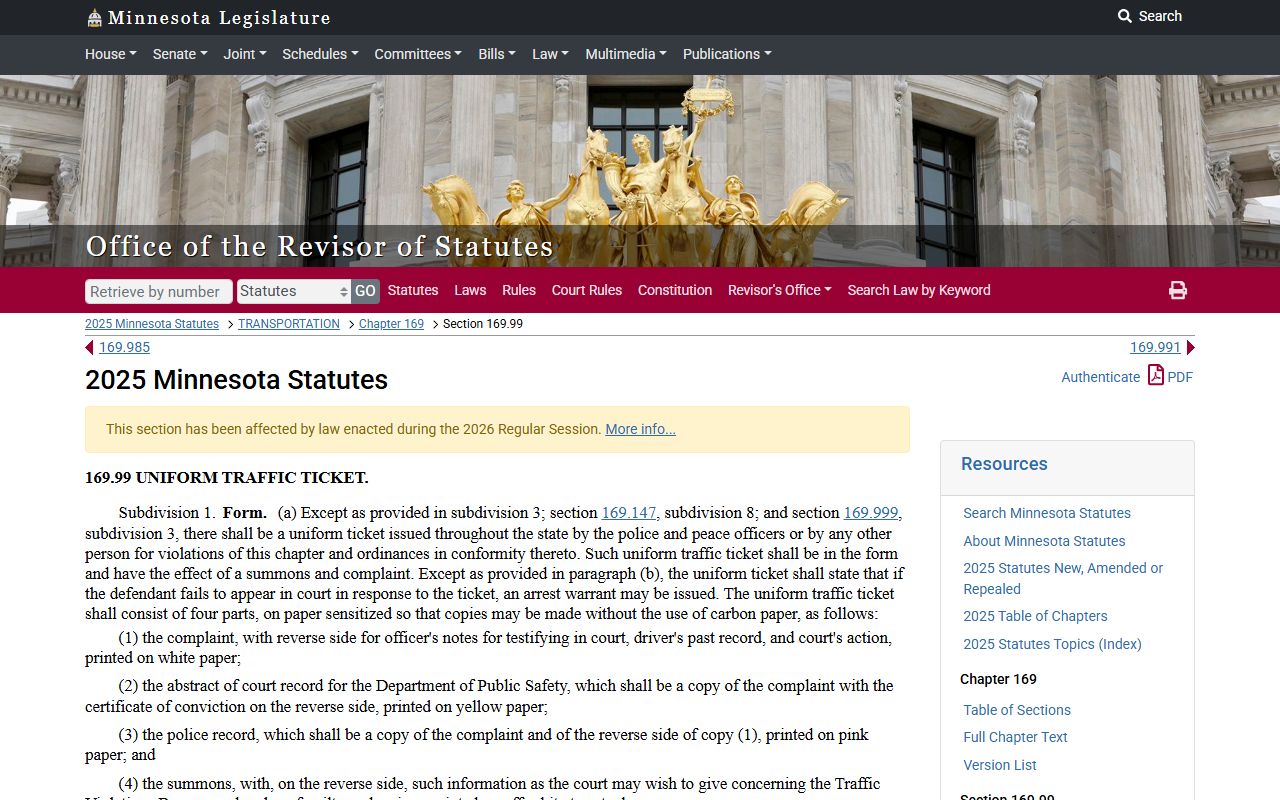Open Laws in the red navigation bar
Image resolution: width=1280 pixels, height=800 pixels.
[470, 290]
